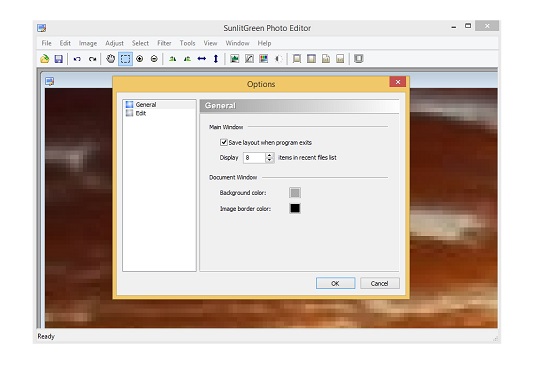550x370 pixels.
Task: Click Cancel in the Options dialog
Action: [x=380, y=283]
